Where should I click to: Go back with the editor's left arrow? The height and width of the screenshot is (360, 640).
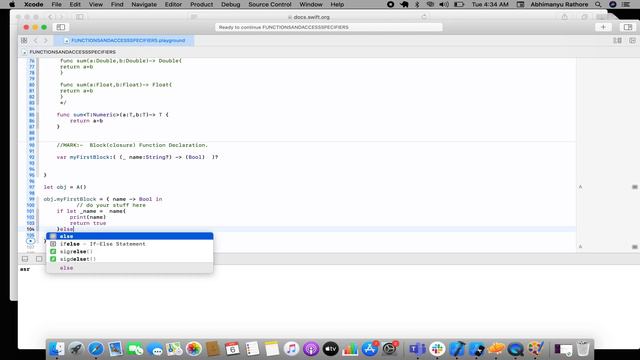pos(36,40)
